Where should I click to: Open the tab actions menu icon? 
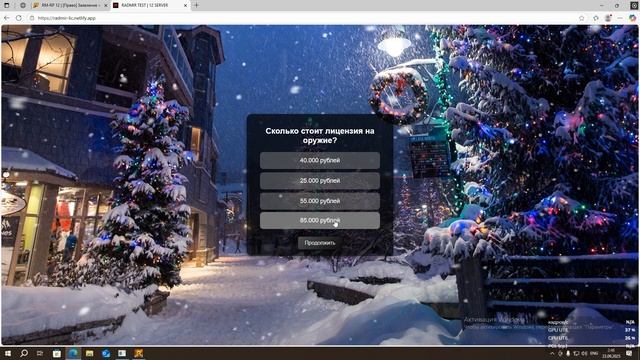coord(7,5)
